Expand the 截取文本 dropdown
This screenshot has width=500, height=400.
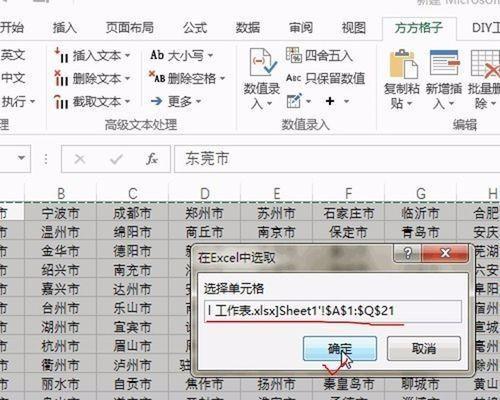128,101
